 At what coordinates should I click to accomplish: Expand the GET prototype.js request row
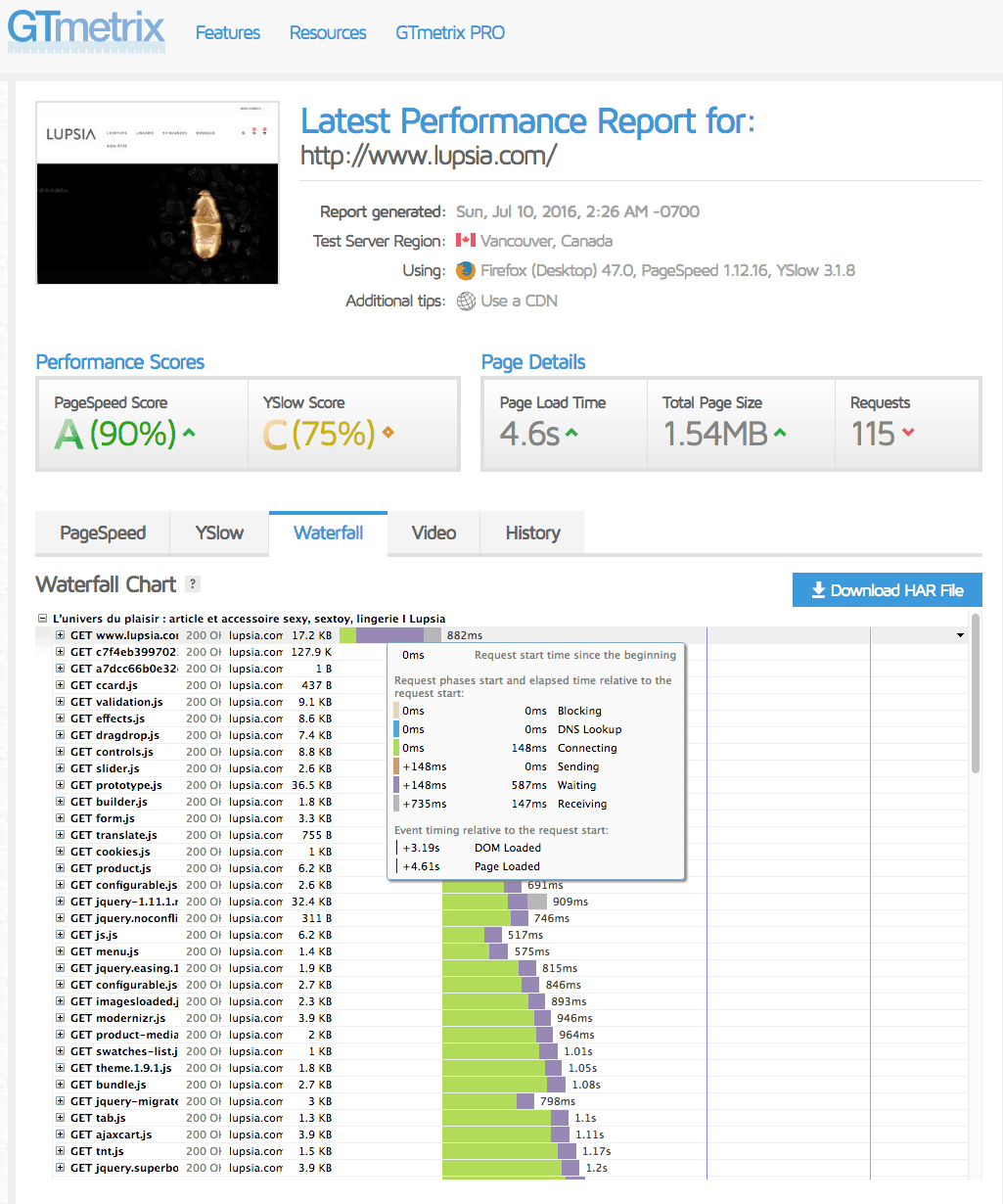(x=60, y=785)
